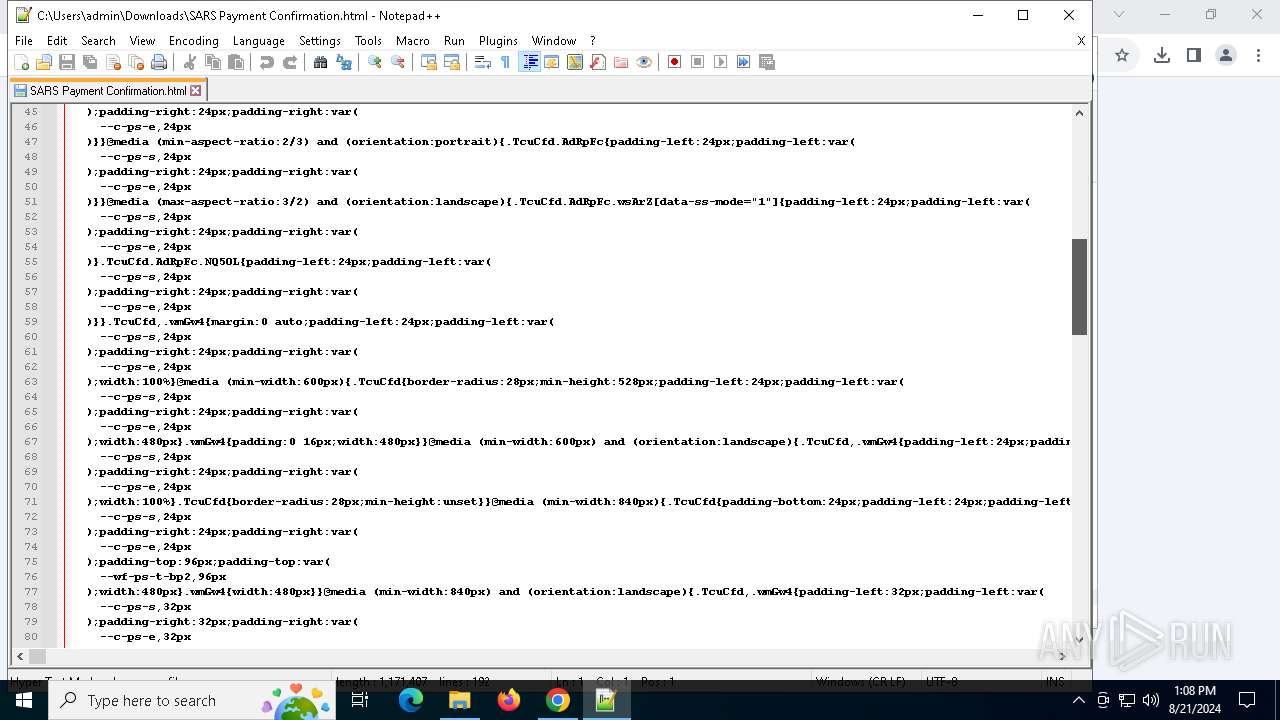Close current document toolbar icon
Viewport: 1280px width, 720px height.
(113, 62)
